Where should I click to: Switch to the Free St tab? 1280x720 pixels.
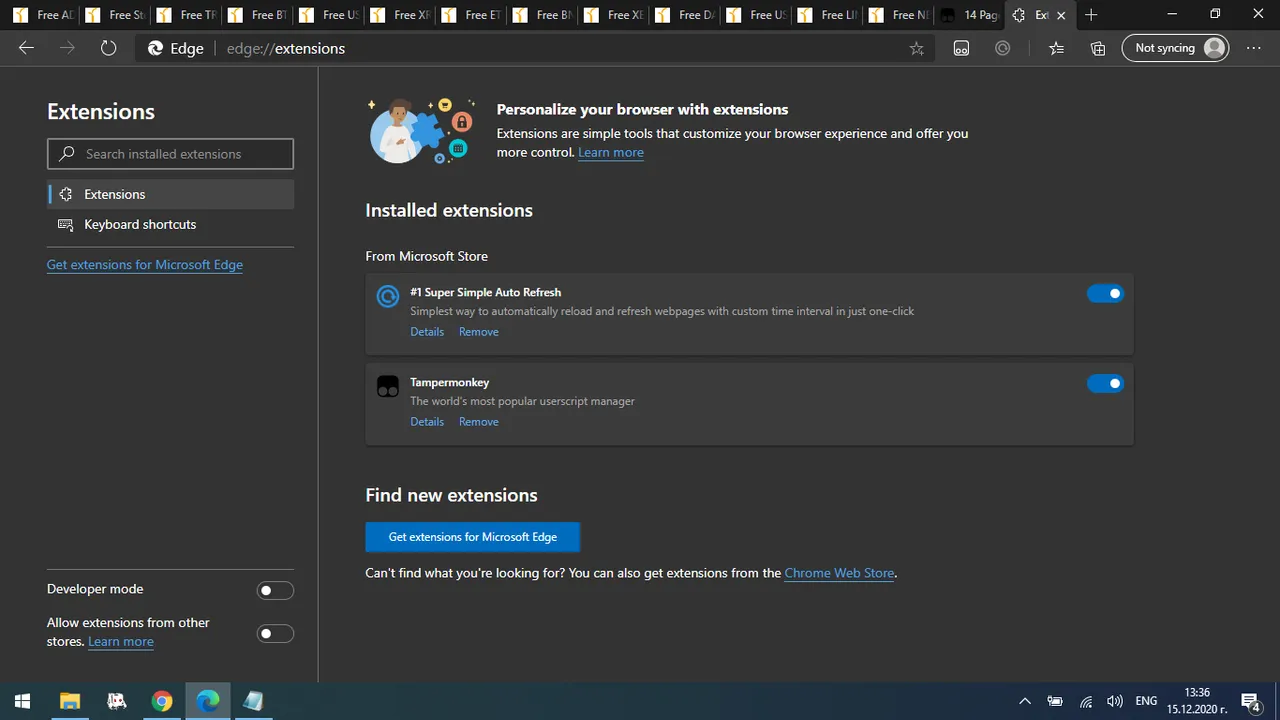point(115,15)
